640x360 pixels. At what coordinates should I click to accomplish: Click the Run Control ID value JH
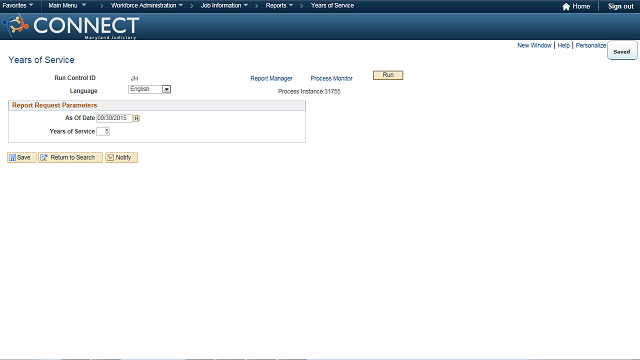[134, 78]
